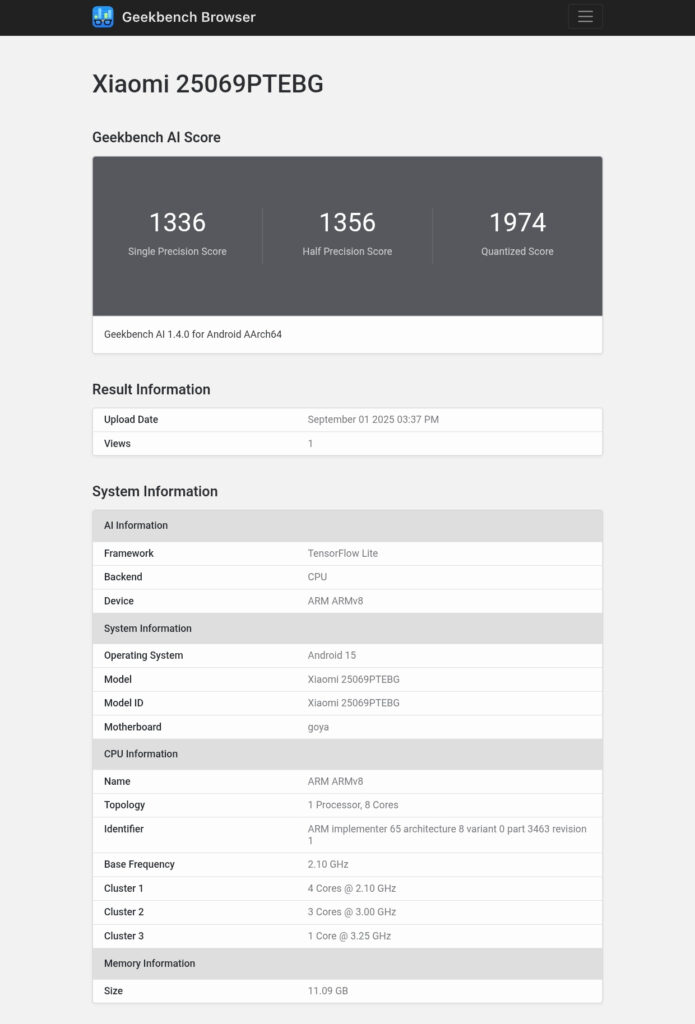Click the Half Precision Score value 1356

pos(347,222)
